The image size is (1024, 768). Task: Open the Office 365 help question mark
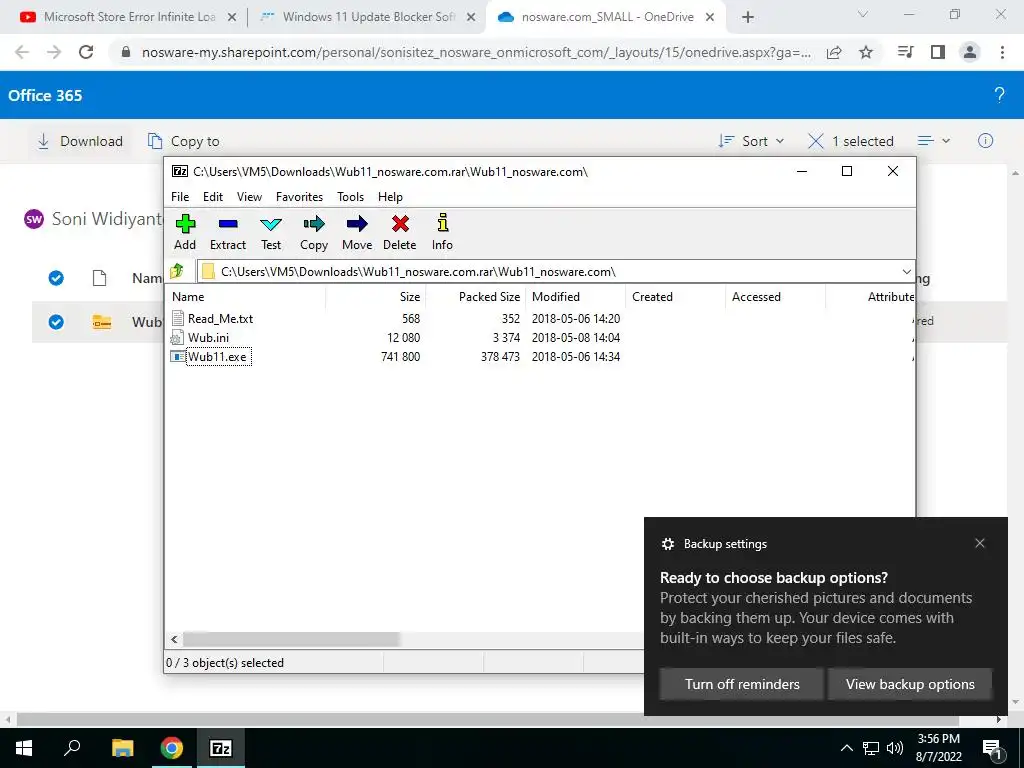[x=999, y=95]
